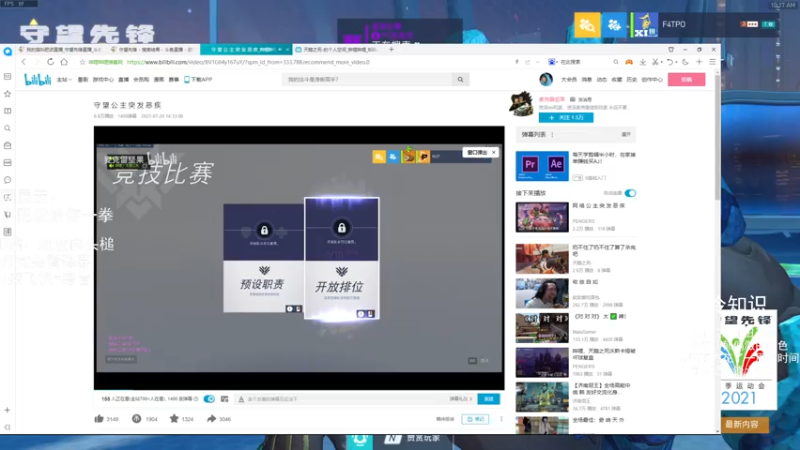Switch to the first browser tab
The image size is (800, 450).
point(59,49)
